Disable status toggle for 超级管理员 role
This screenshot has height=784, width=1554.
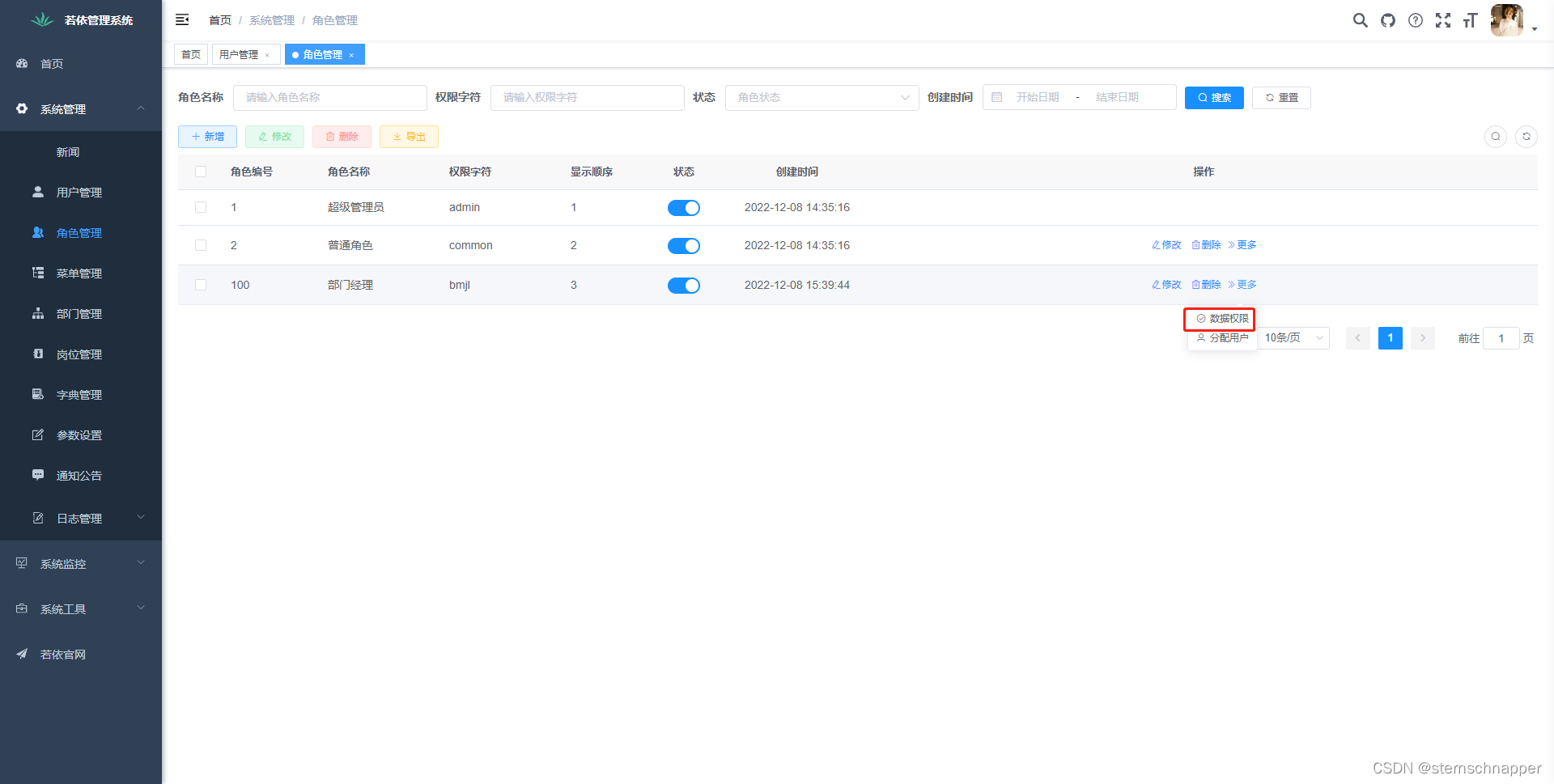tap(683, 207)
